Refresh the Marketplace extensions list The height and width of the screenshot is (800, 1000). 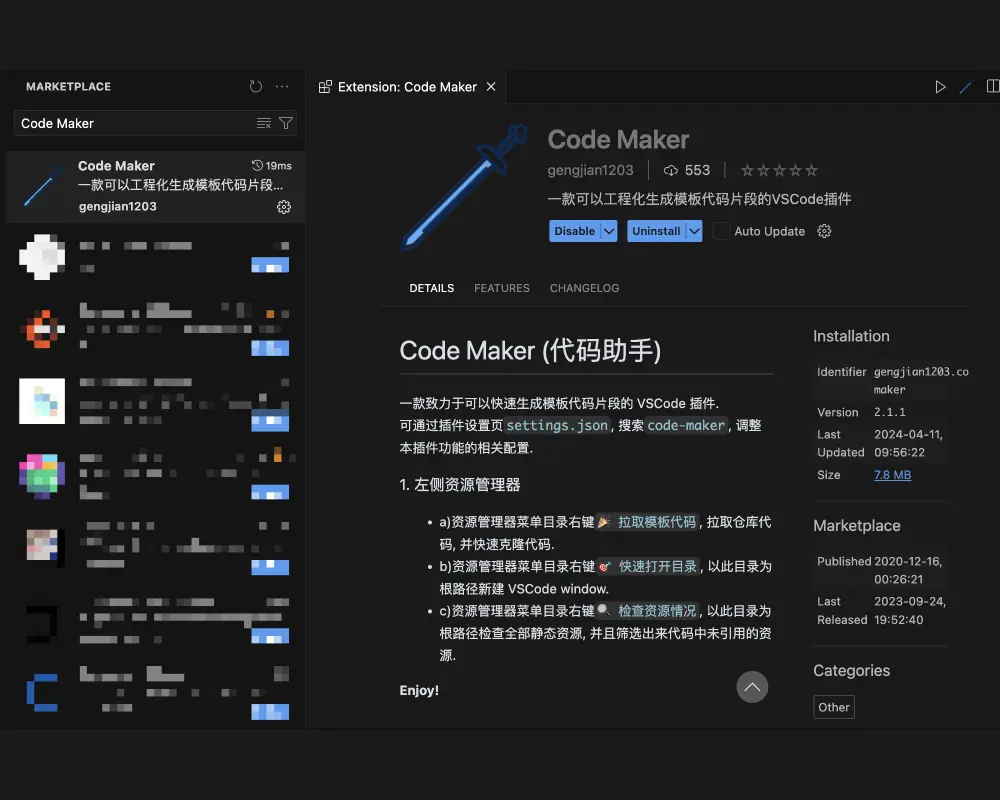[256, 87]
